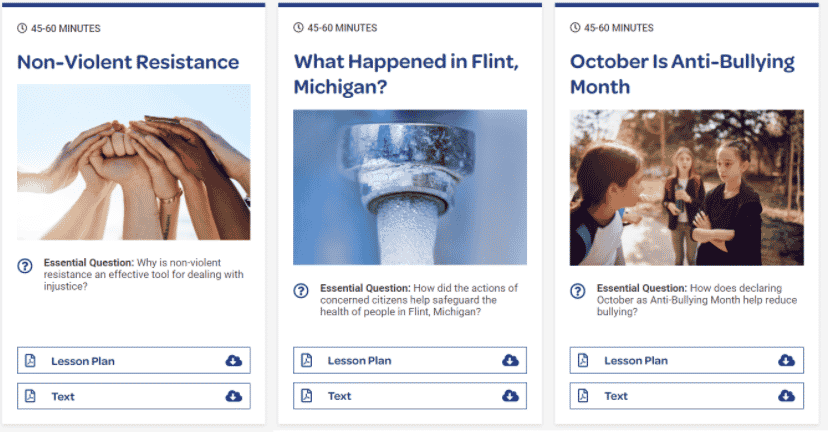Click question mark icon under Anti-Bullying image
The image size is (828, 432).
[x=578, y=290]
